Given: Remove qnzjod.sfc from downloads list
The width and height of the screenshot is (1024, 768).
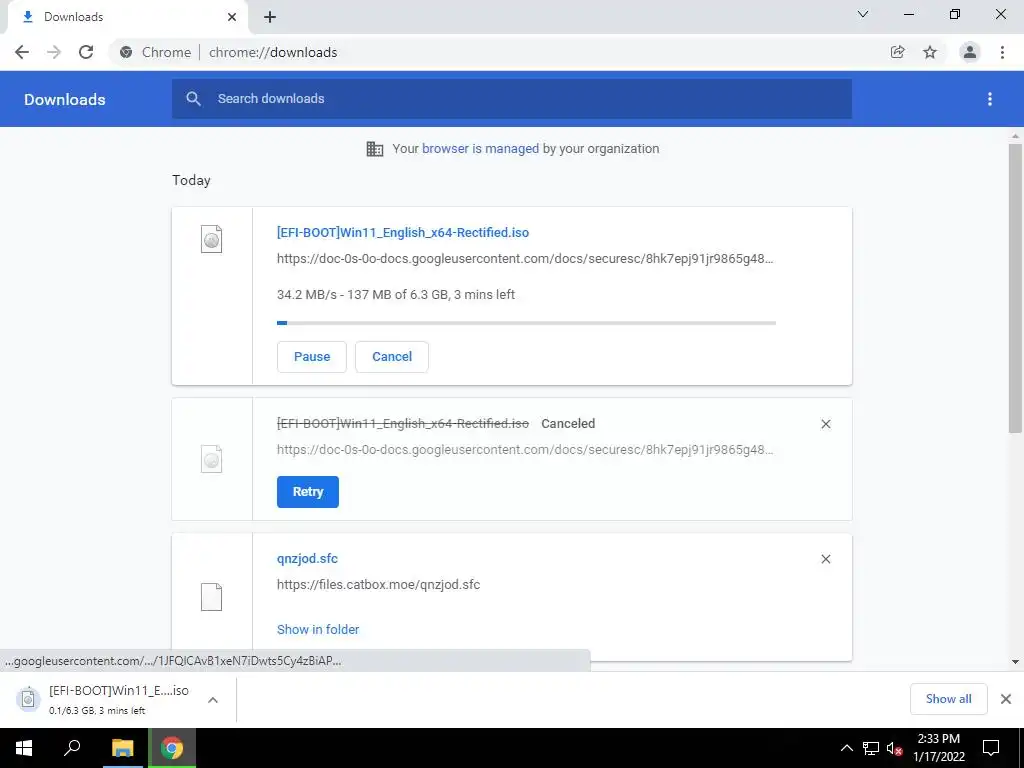Looking at the screenshot, I should coord(825,559).
